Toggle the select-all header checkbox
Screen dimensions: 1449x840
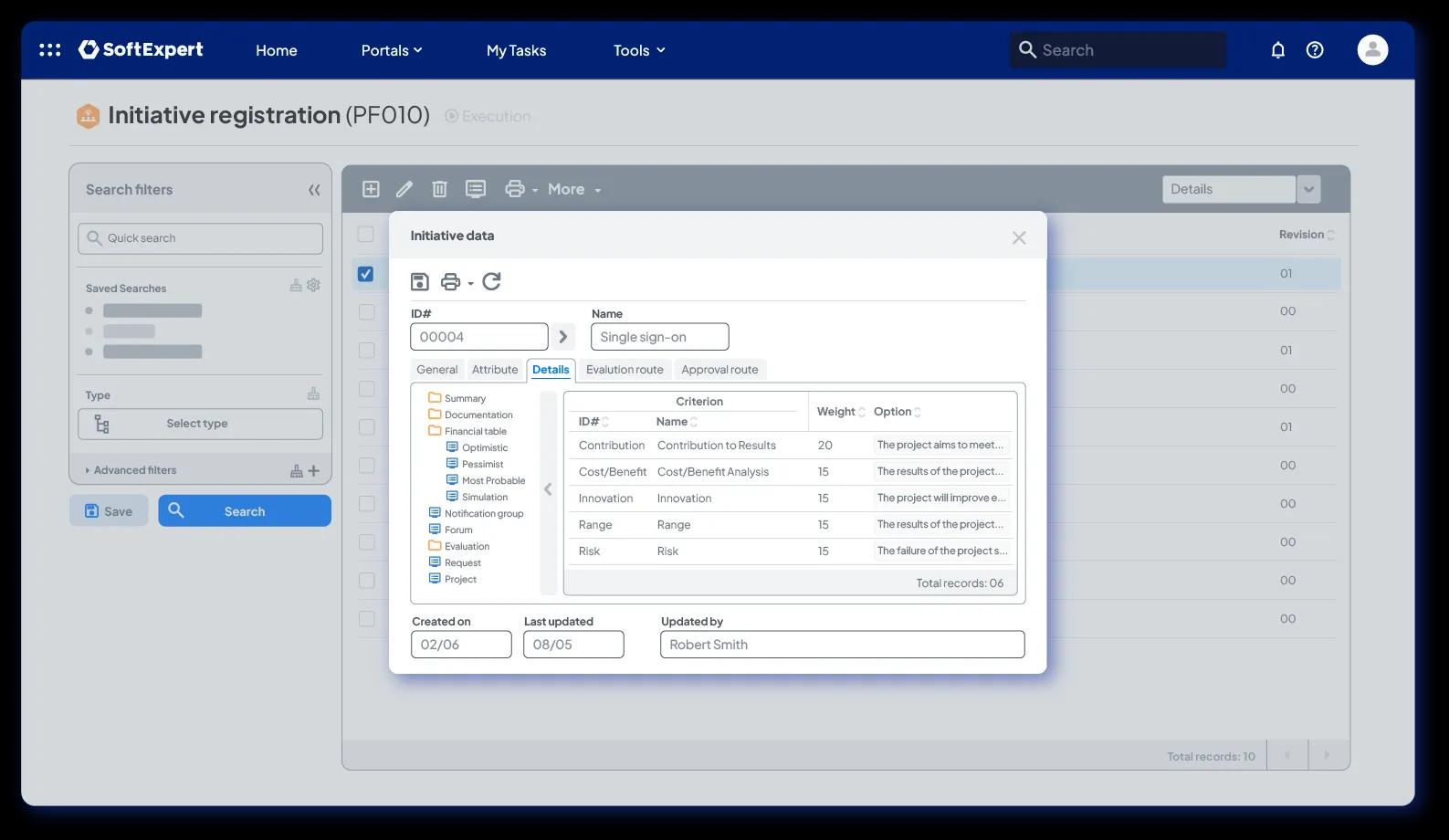pos(366,234)
